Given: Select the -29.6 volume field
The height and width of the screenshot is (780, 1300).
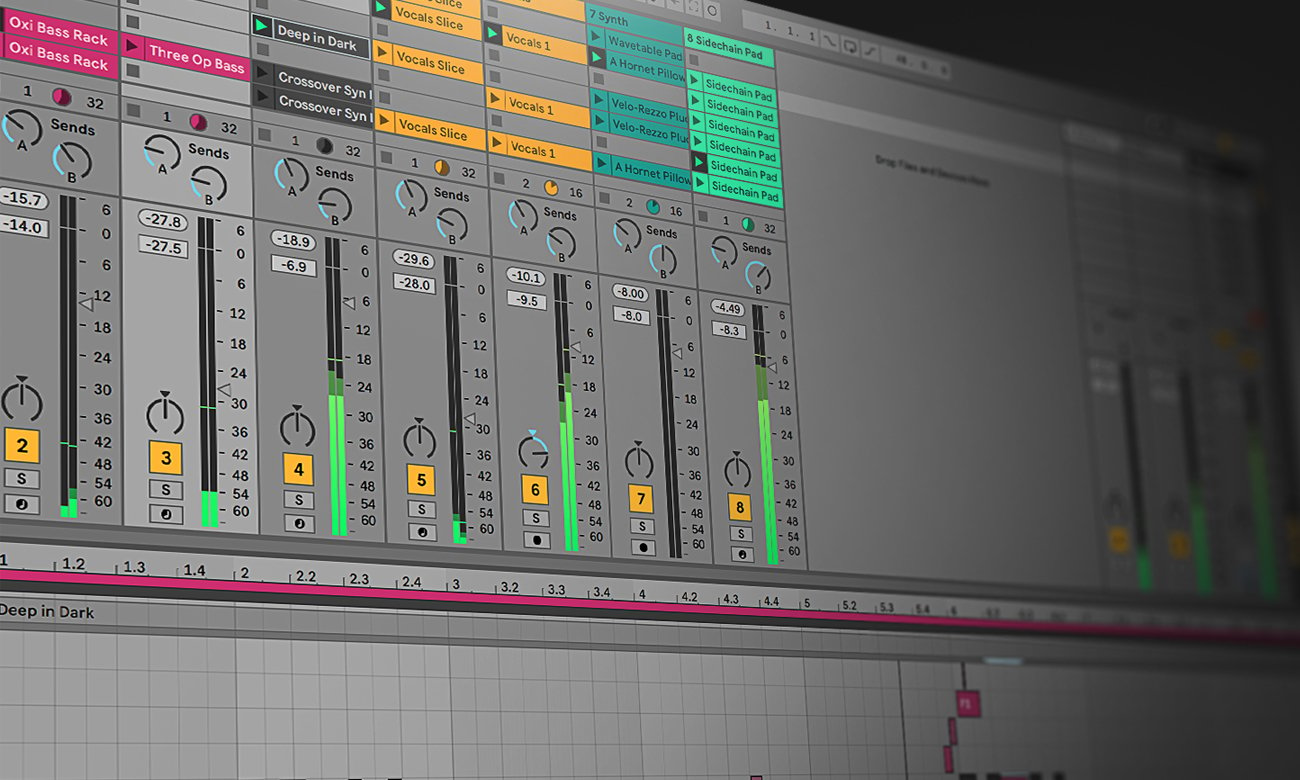Looking at the screenshot, I should [413, 260].
